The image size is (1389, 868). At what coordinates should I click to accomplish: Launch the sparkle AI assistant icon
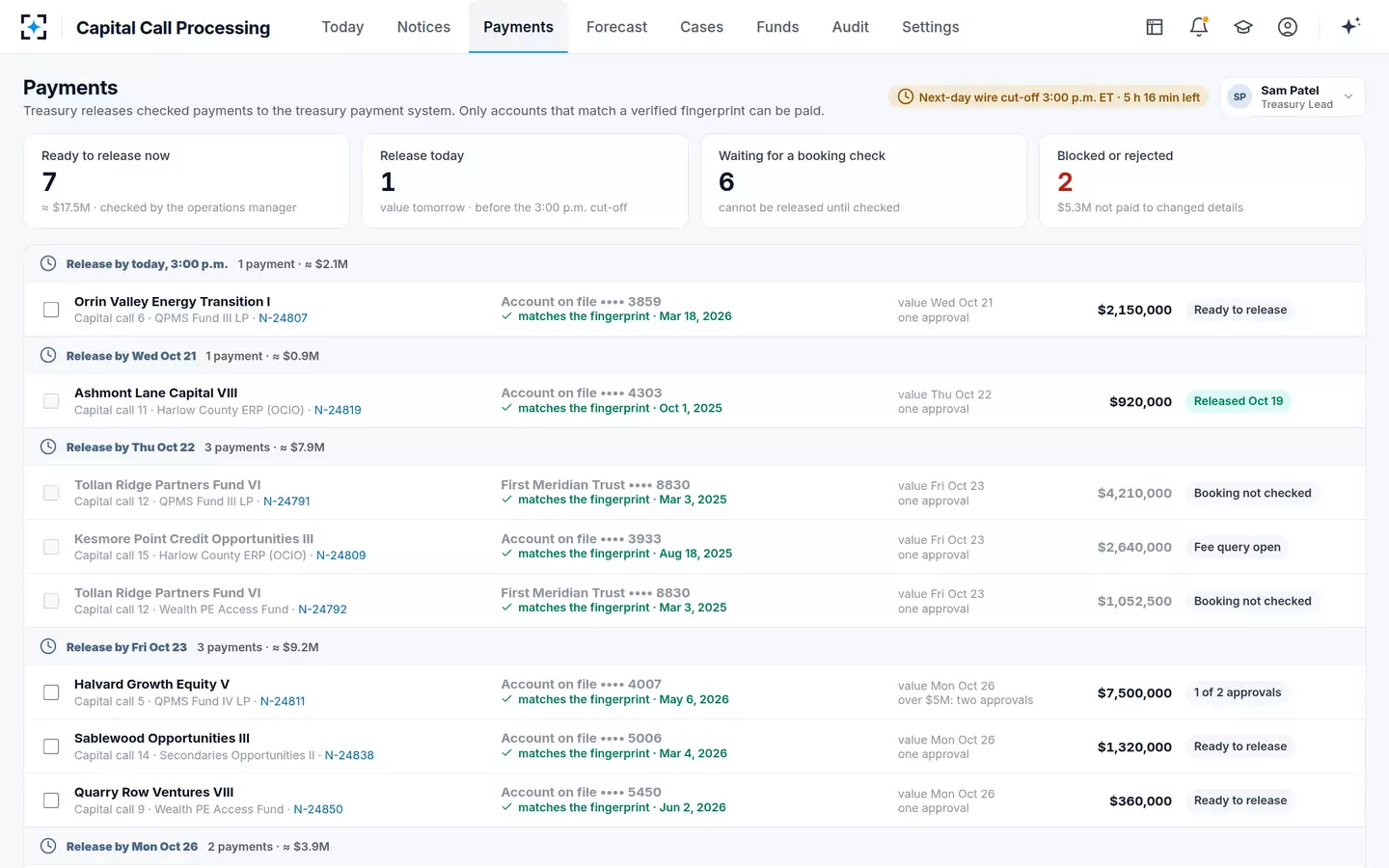click(1350, 26)
